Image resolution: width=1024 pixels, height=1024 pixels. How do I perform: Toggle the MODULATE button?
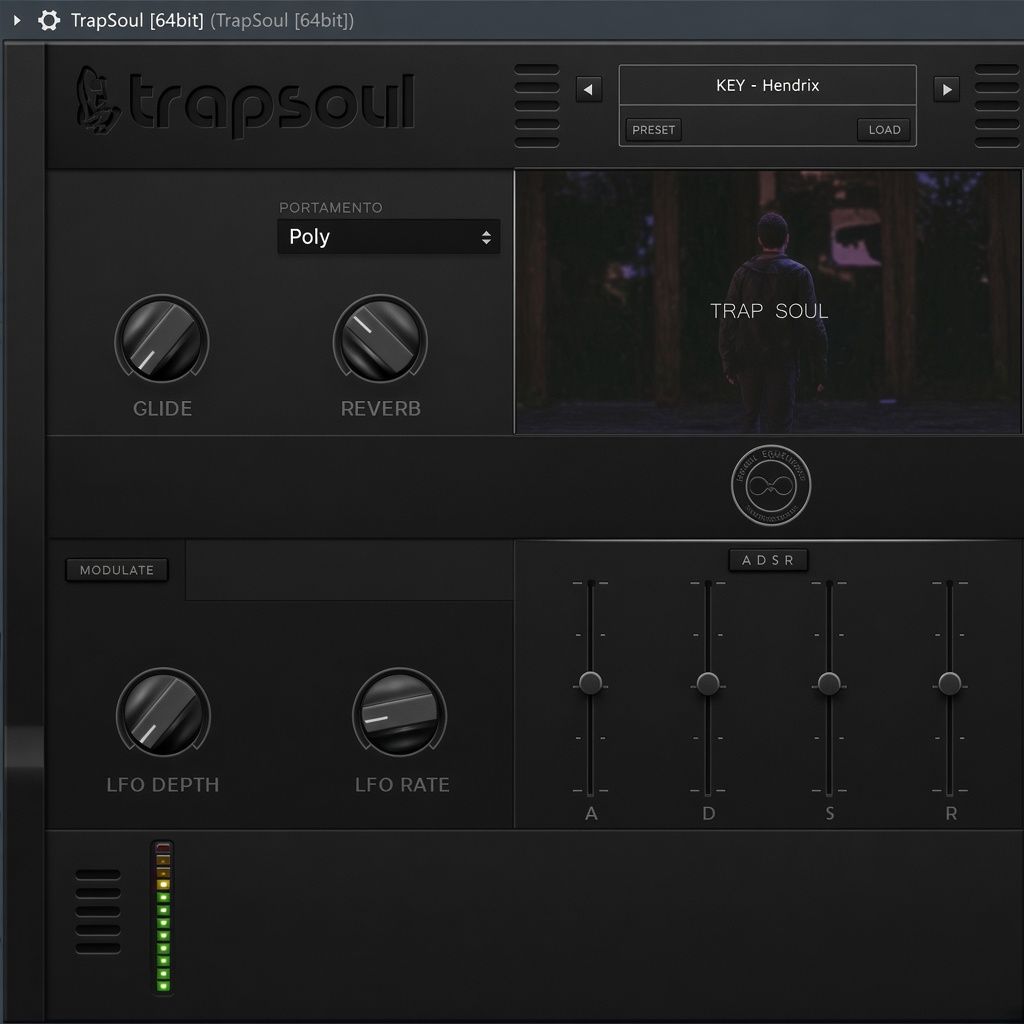117,569
